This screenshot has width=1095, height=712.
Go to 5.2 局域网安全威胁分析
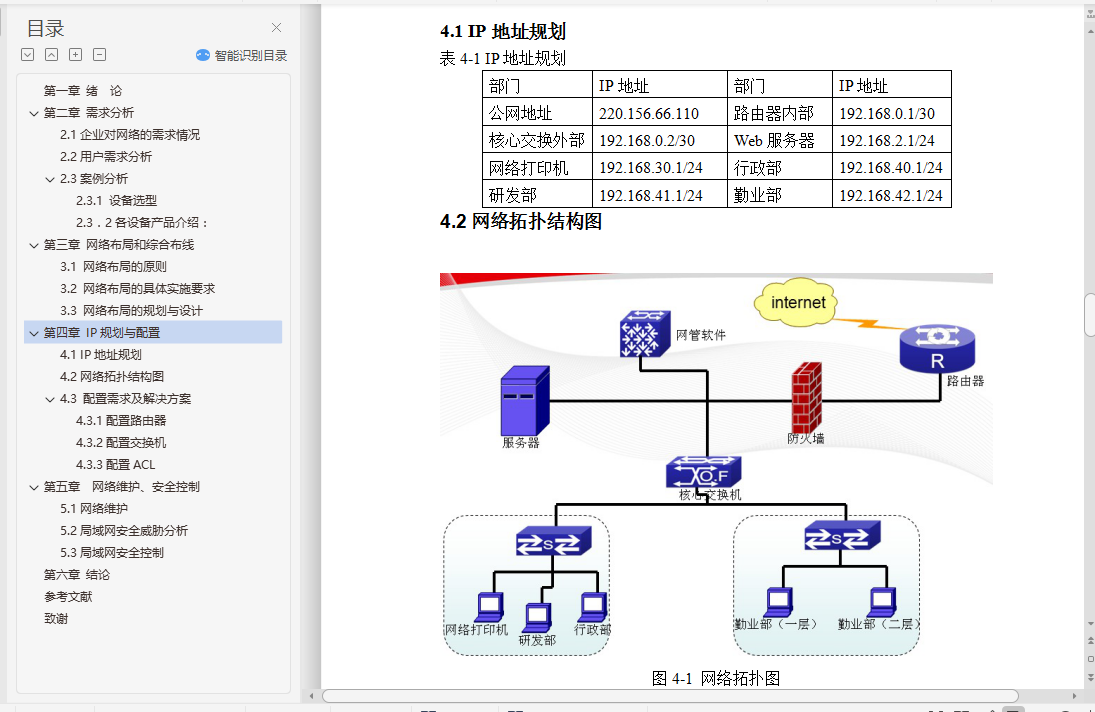124,531
